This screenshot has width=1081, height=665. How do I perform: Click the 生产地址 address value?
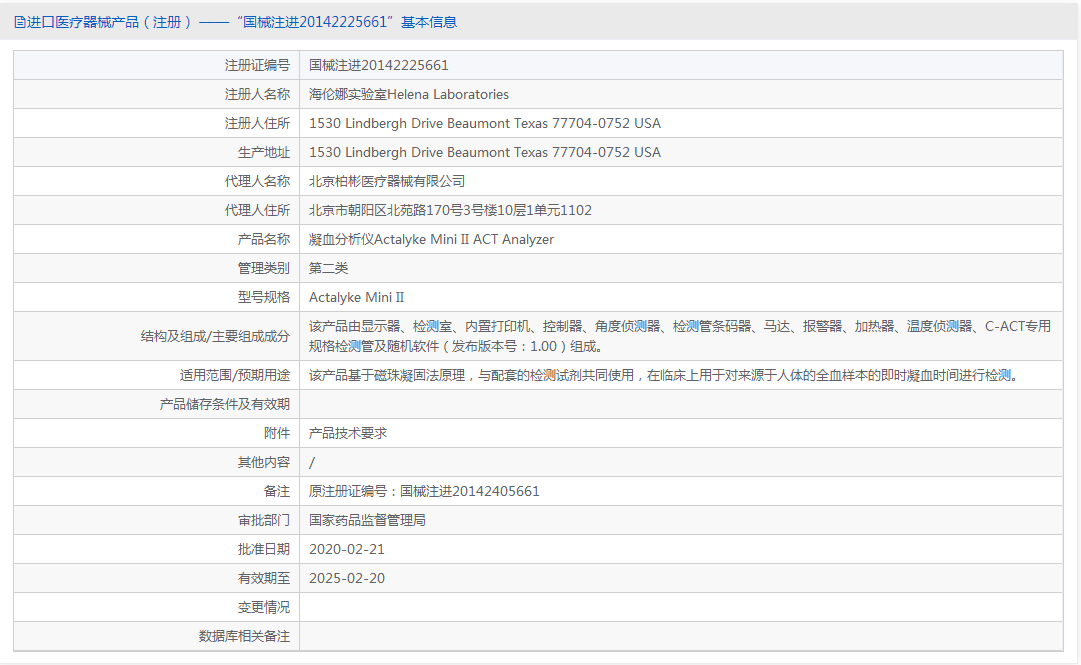click(485, 152)
